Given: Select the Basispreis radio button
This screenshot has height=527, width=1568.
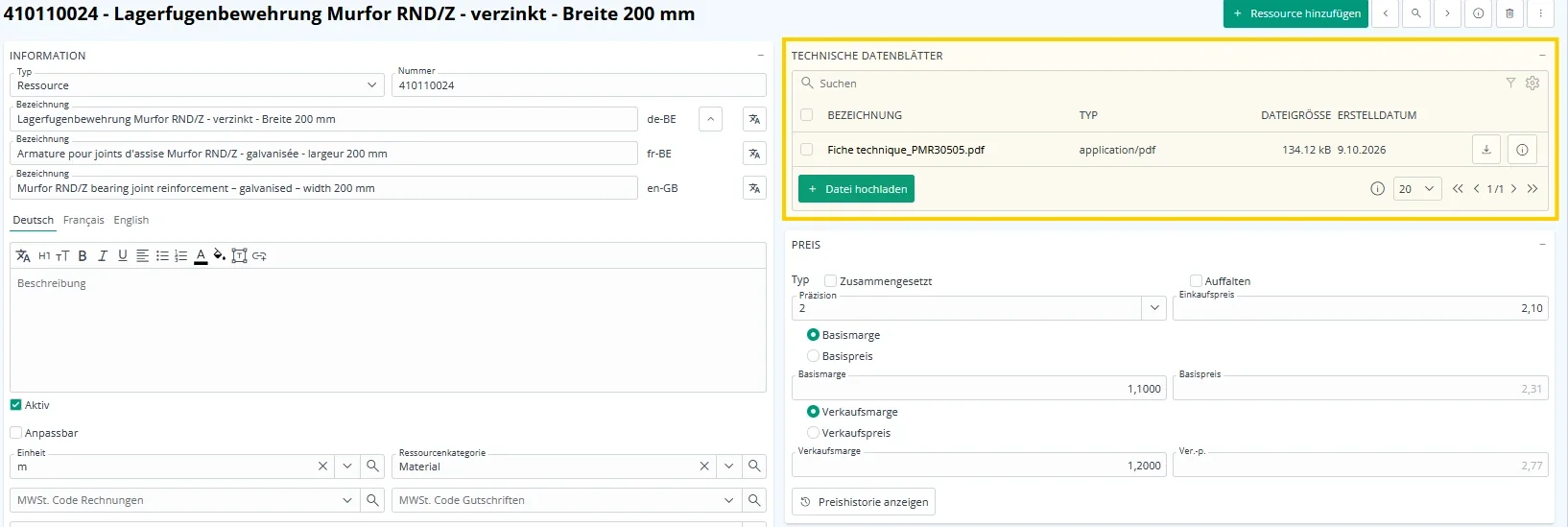Looking at the screenshot, I should point(813,356).
